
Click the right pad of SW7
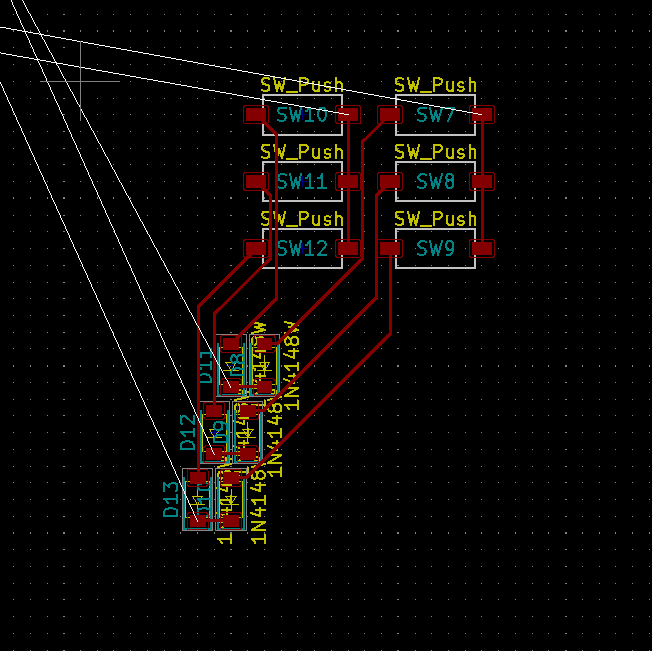coord(483,115)
